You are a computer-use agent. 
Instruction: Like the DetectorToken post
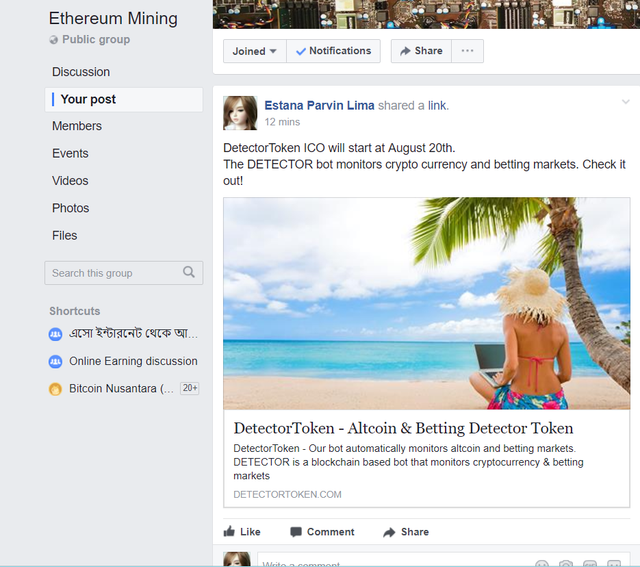[x=242, y=532]
